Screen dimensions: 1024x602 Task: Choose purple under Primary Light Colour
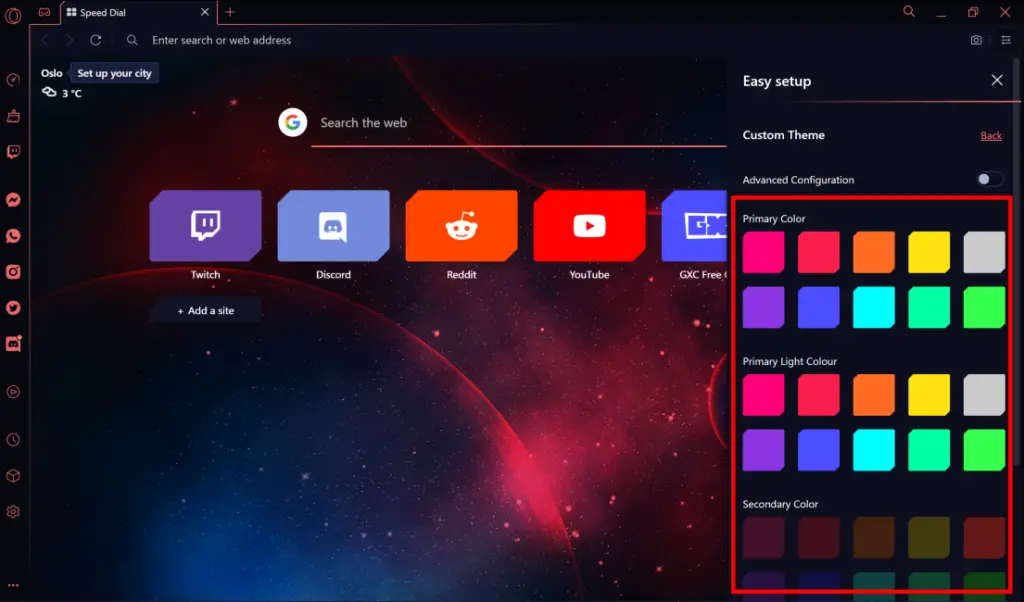click(x=763, y=450)
